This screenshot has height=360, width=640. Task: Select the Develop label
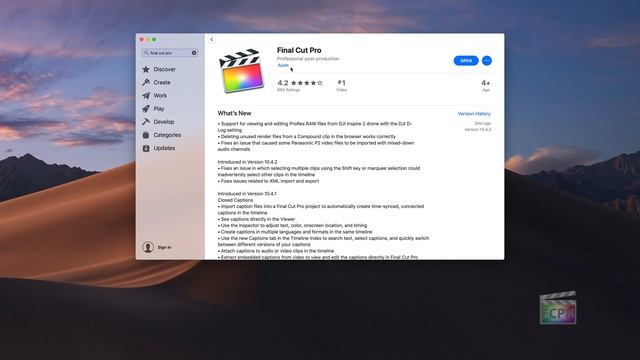tap(164, 122)
